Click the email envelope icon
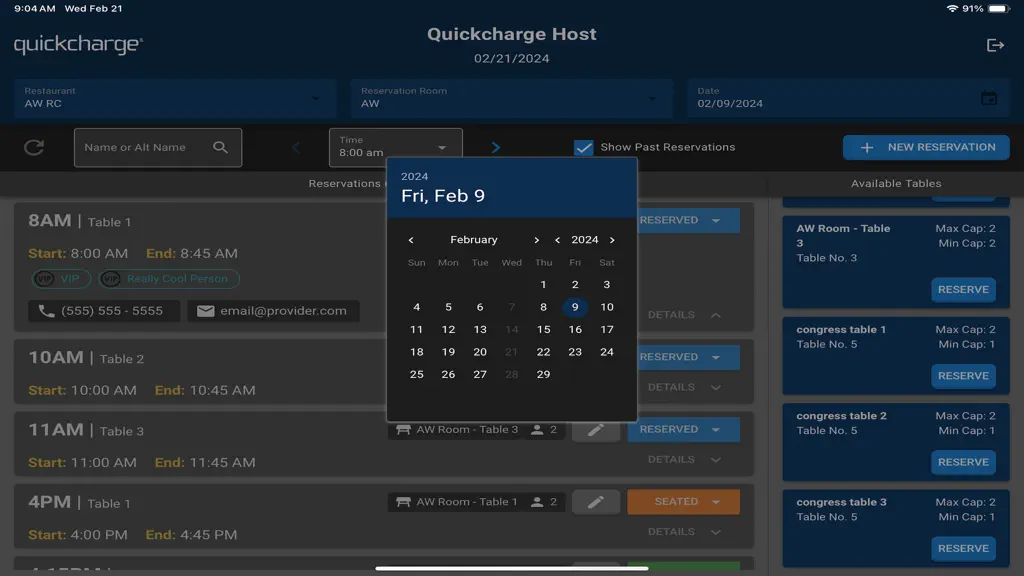1024x576 pixels. pyautogui.click(x=206, y=311)
